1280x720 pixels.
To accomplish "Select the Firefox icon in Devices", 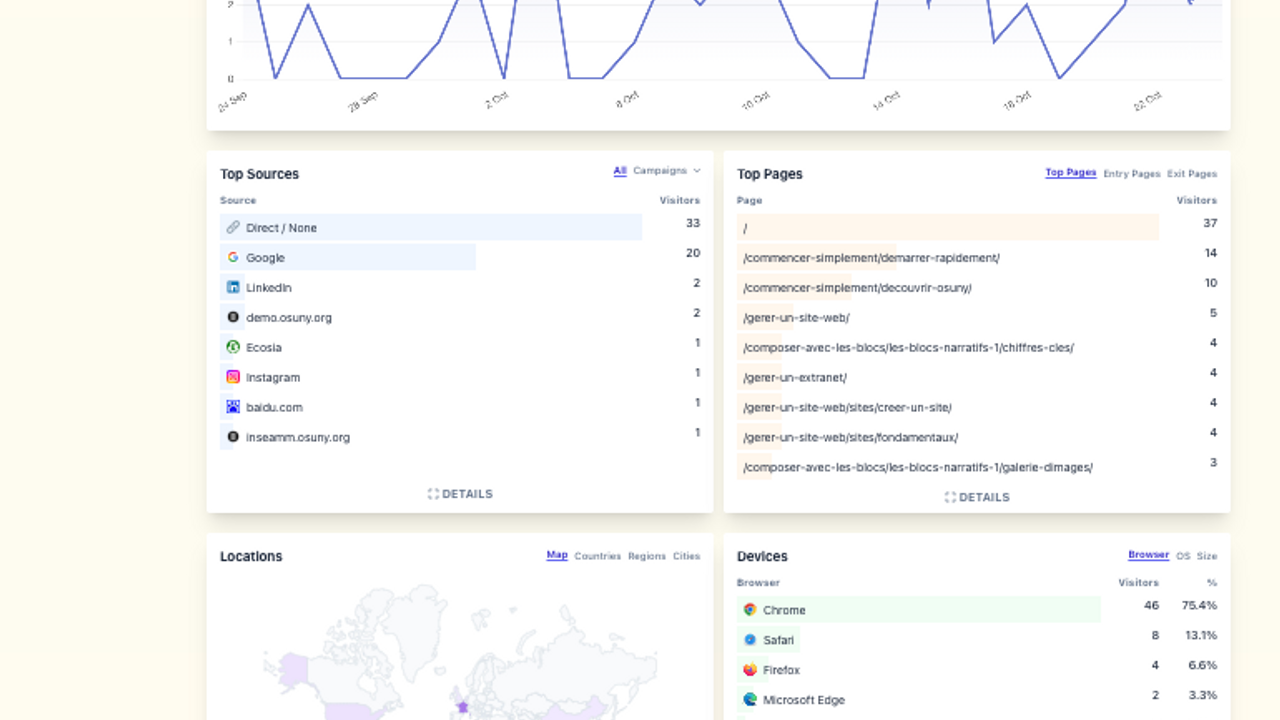I will 749,669.
